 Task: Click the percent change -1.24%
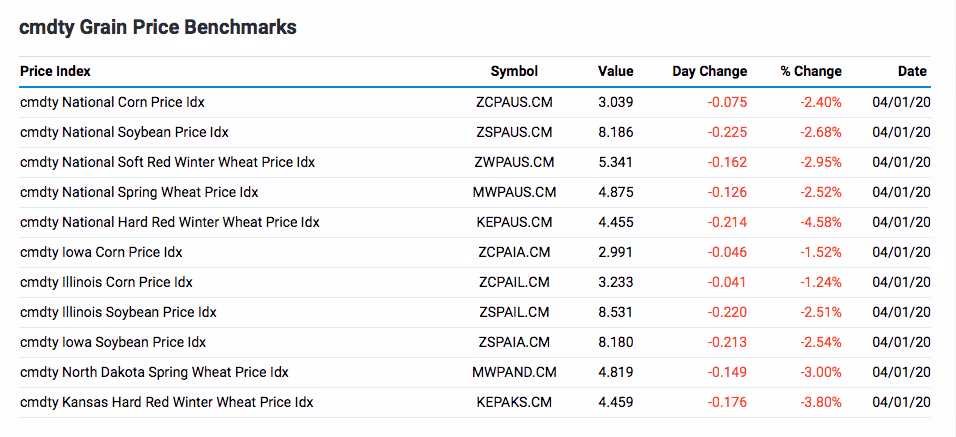coord(821,282)
